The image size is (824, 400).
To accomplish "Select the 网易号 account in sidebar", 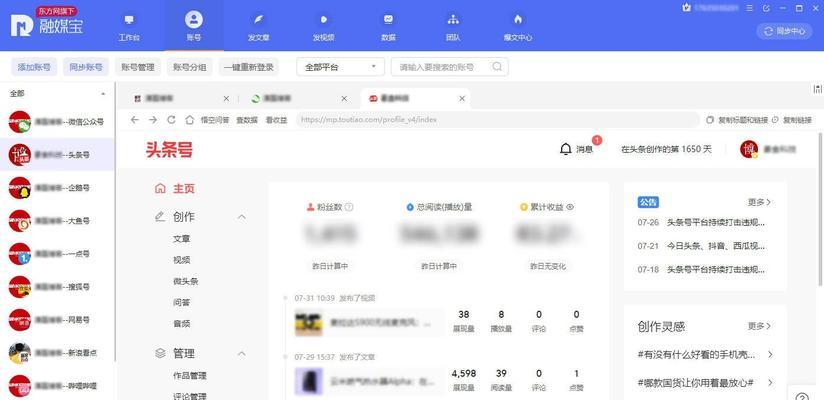I will pos(57,320).
